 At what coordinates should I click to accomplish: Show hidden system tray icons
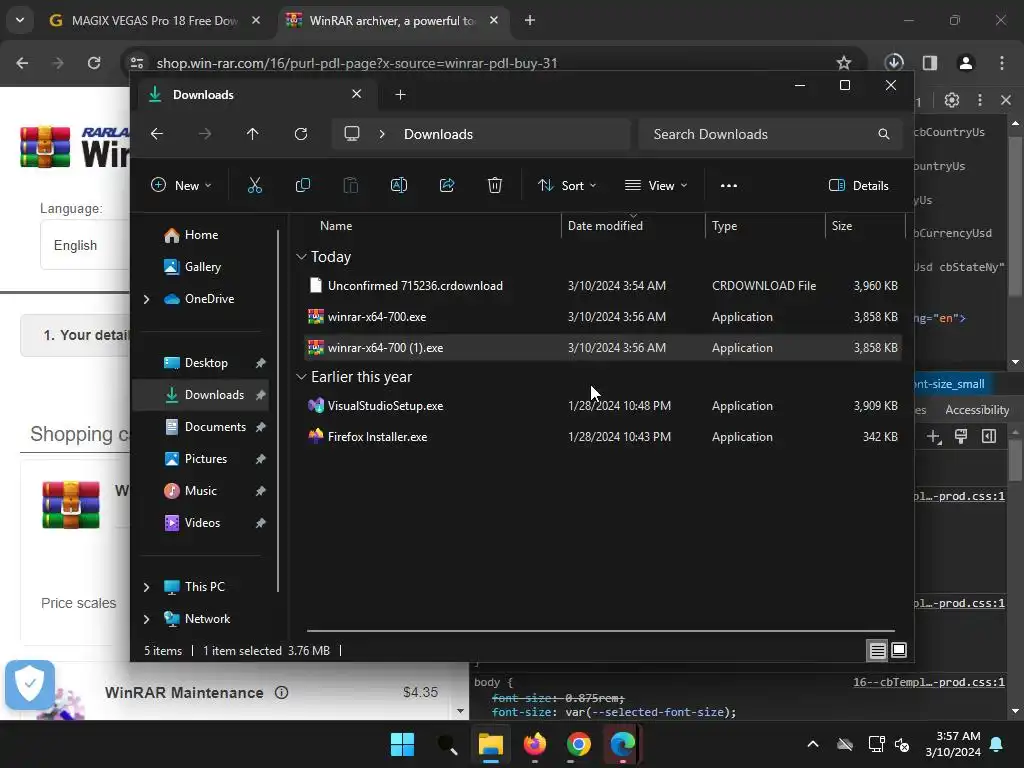pyautogui.click(x=812, y=744)
